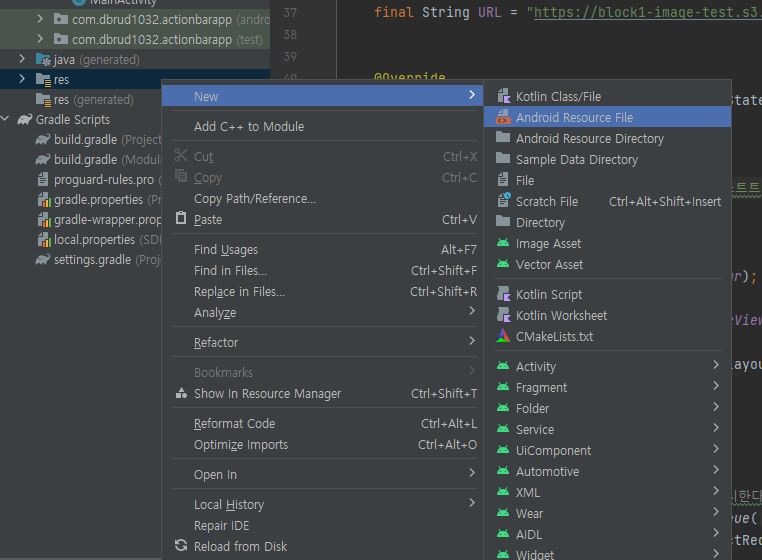Open the S3 URL link in code

click(647, 12)
